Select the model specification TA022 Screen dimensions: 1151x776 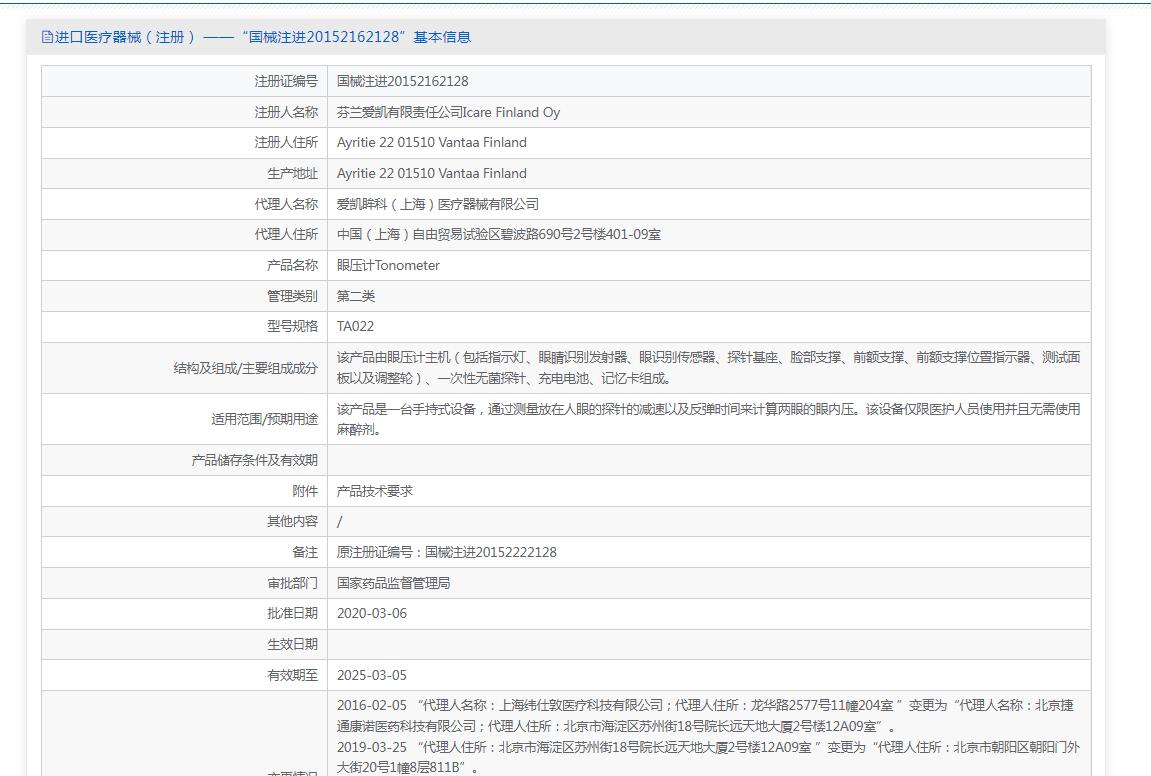355,326
